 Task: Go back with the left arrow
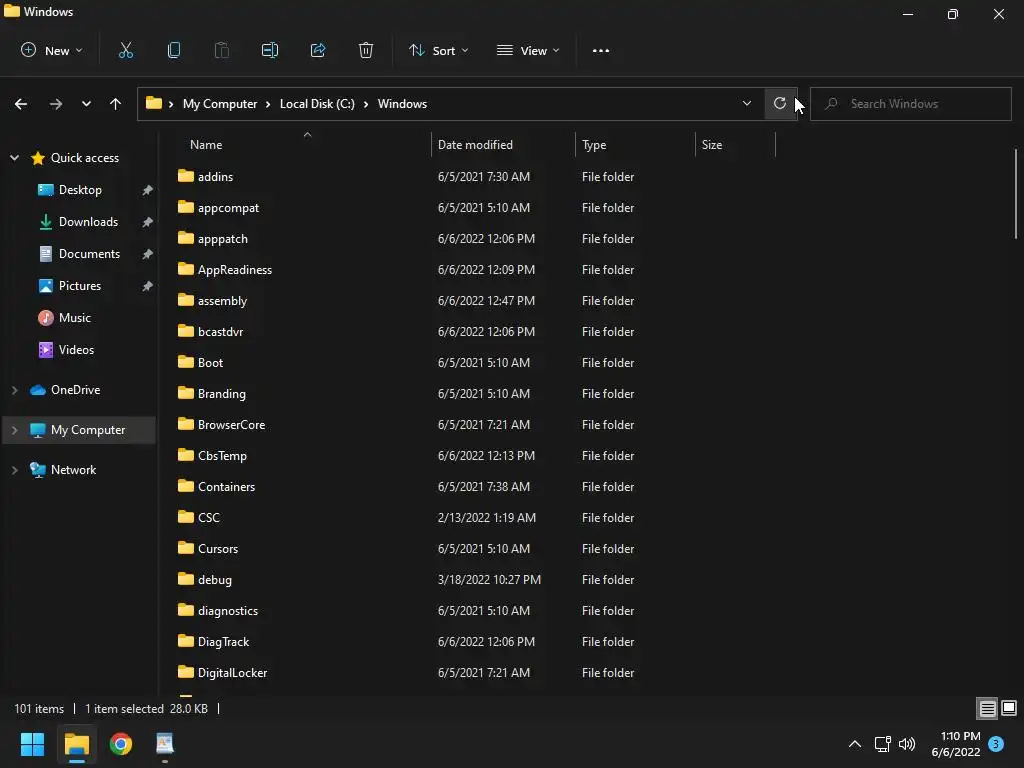[21, 104]
